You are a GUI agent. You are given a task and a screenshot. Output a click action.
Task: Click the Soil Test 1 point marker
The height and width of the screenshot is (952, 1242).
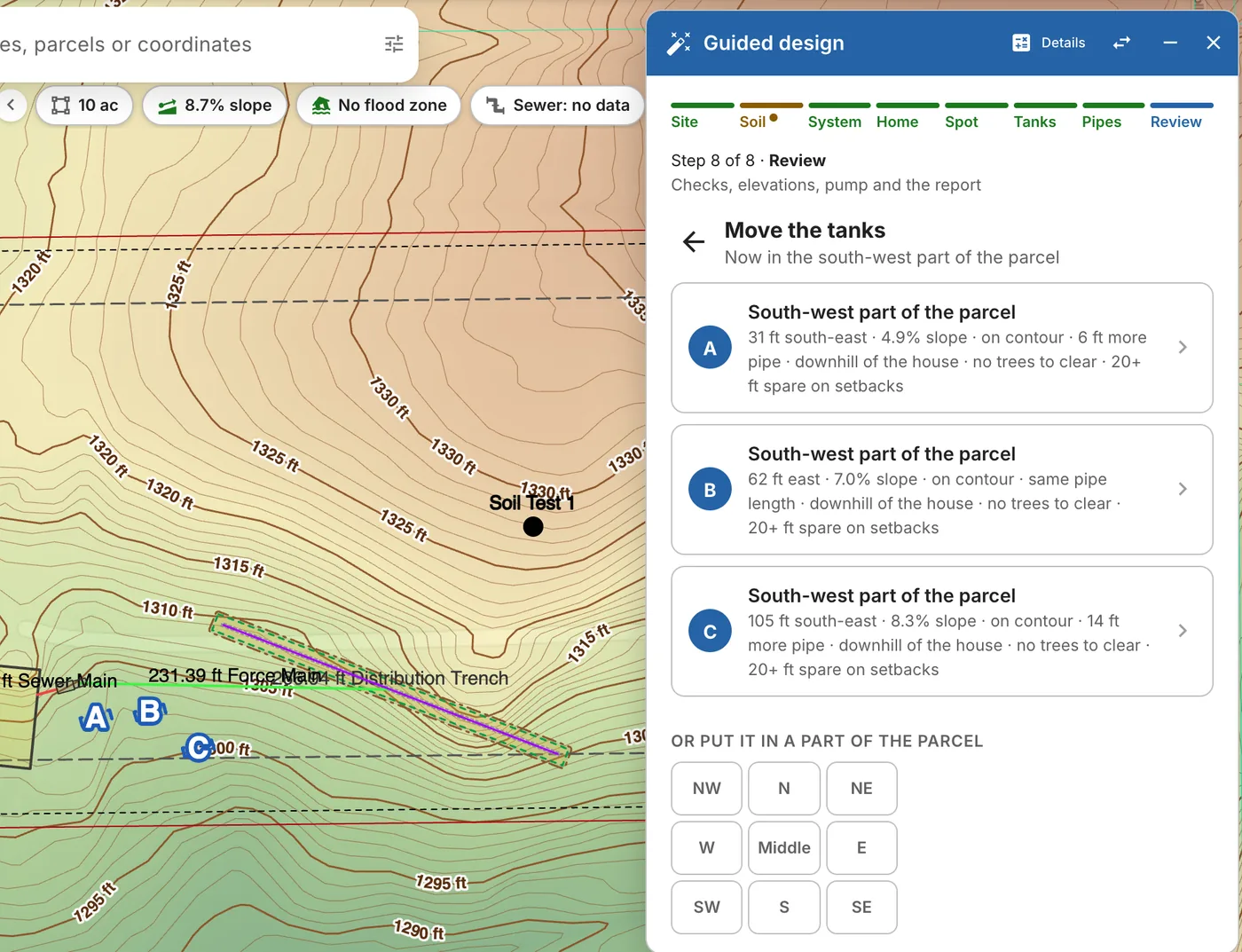[533, 527]
